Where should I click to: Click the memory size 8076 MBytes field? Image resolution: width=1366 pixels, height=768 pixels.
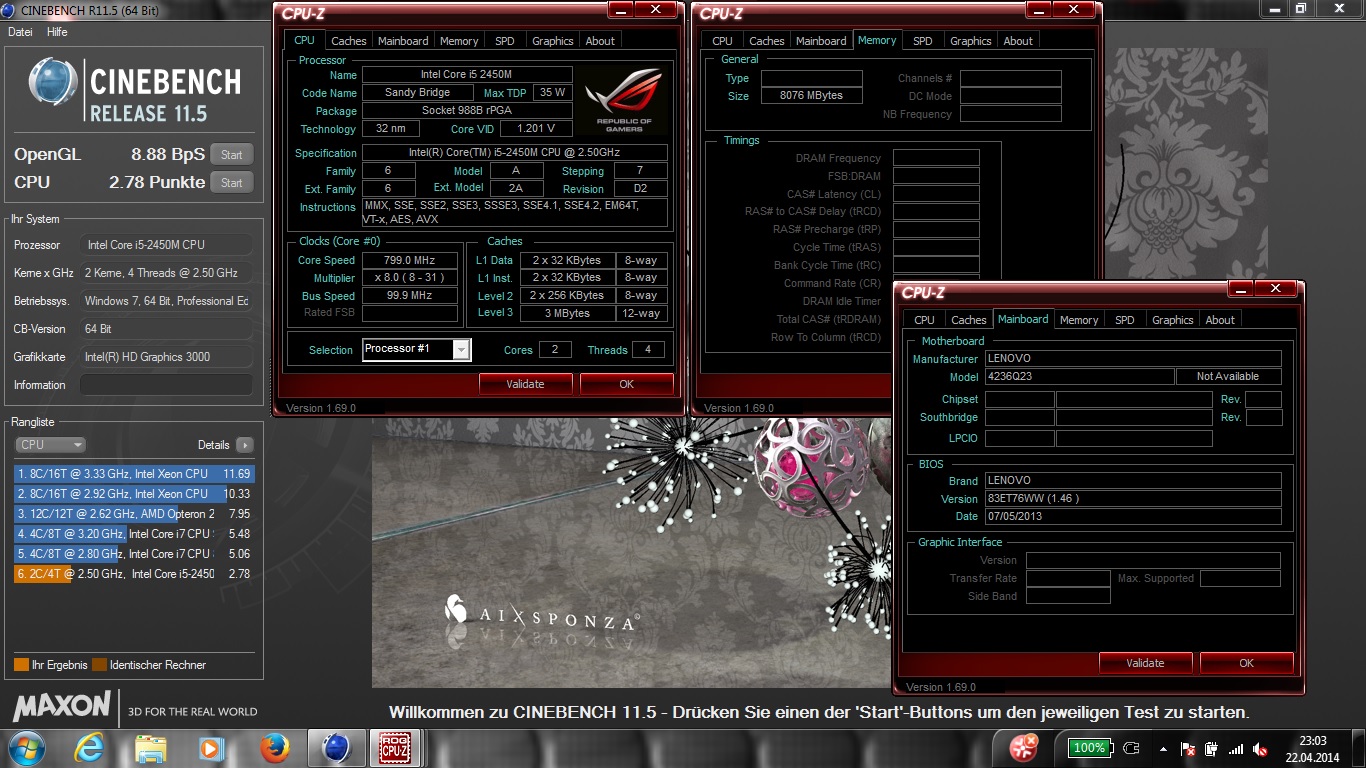(812, 96)
